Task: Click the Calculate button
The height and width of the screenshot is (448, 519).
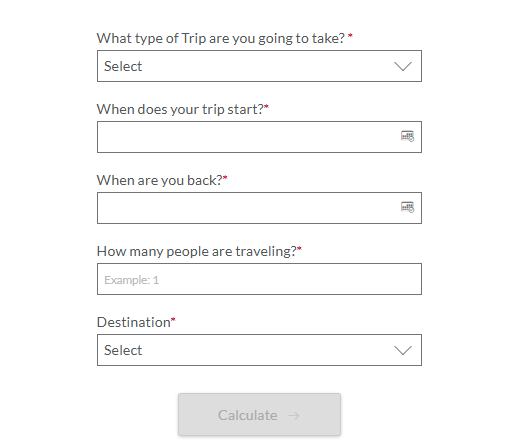Action: pyautogui.click(x=259, y=414)
